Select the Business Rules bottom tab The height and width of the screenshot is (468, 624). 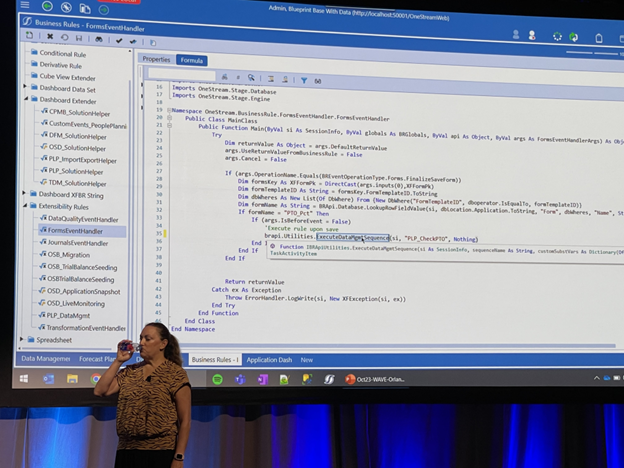pos(214,360)
